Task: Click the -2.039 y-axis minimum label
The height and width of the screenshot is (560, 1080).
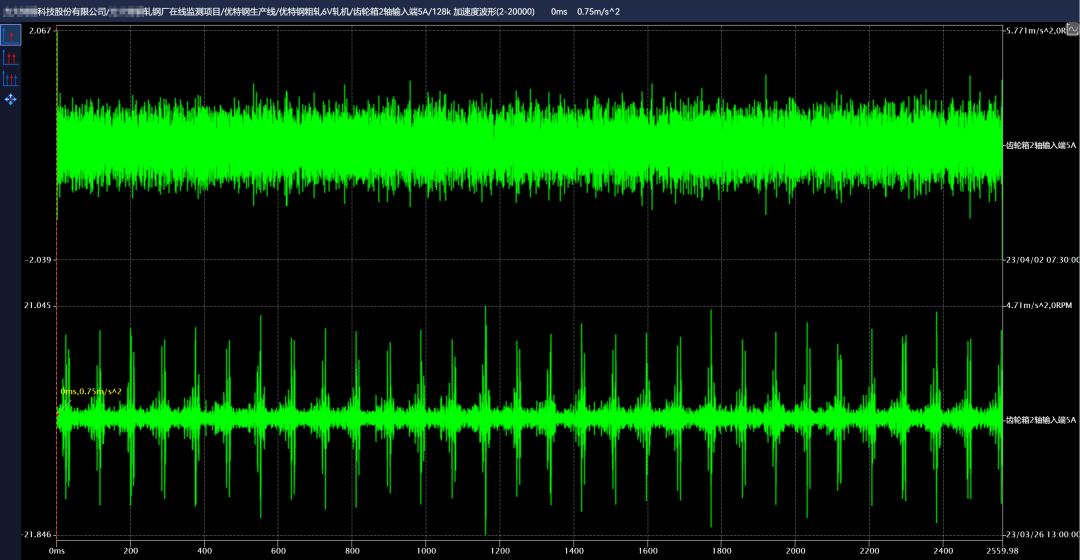Action: point(38,259)
